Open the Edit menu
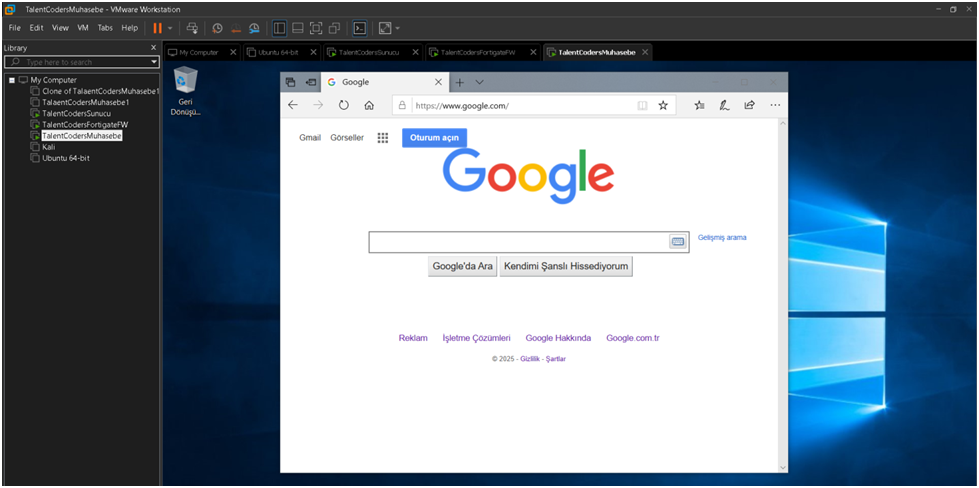This screenshot has height=488, width=979. tap(36, 28)
